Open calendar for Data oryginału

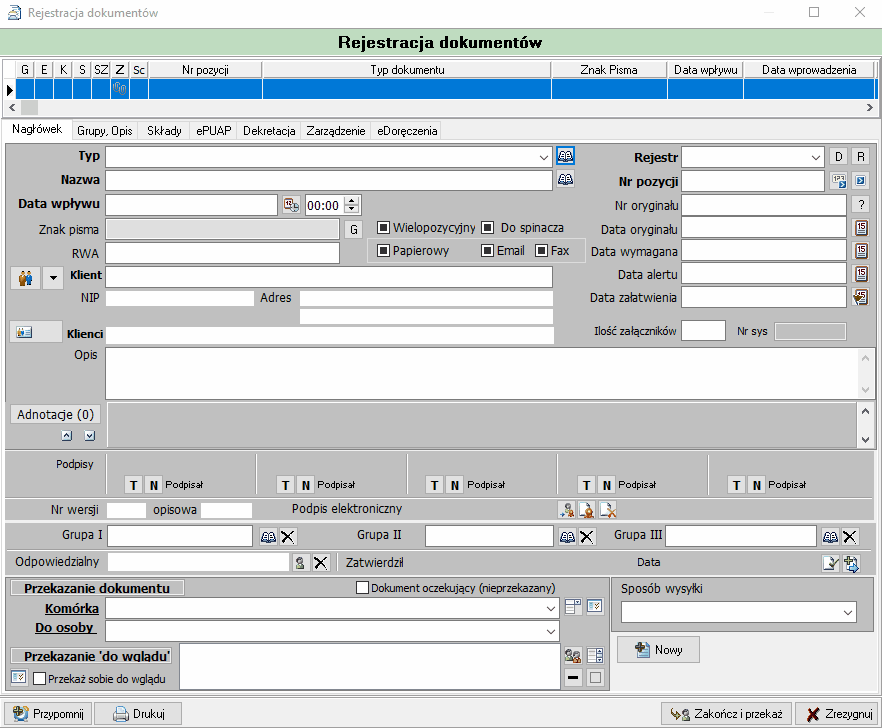pos(861,228)
